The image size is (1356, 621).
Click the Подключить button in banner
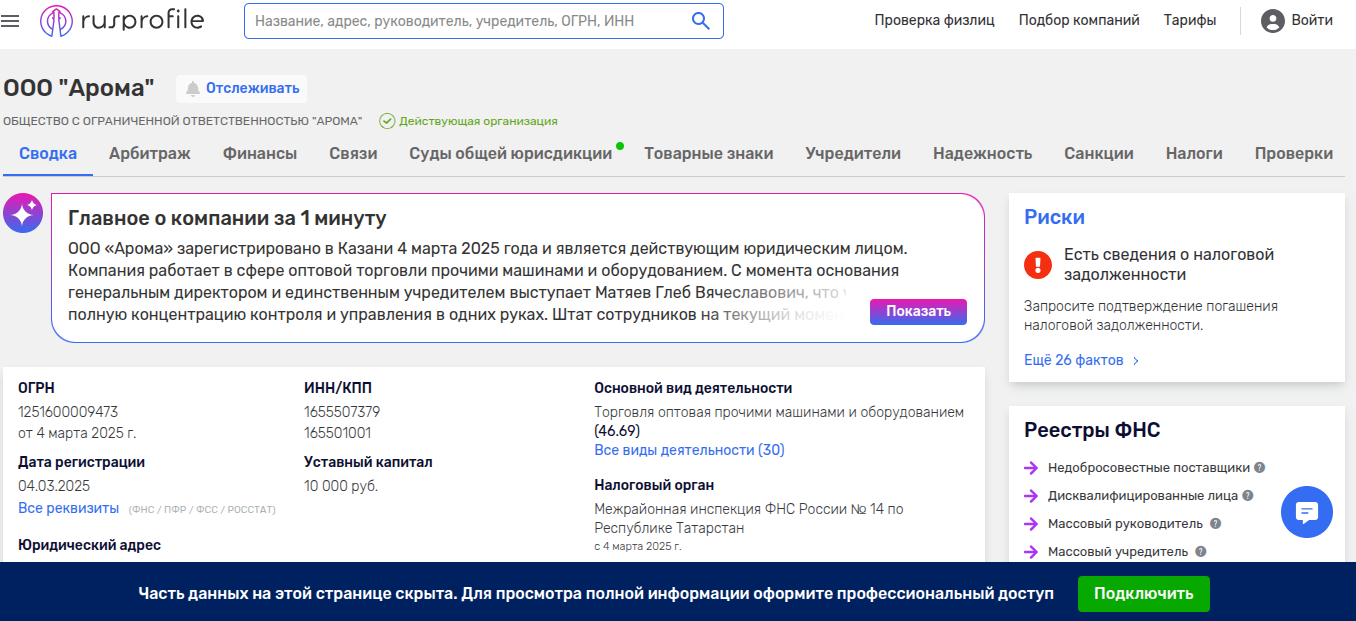click(1143, 593)
